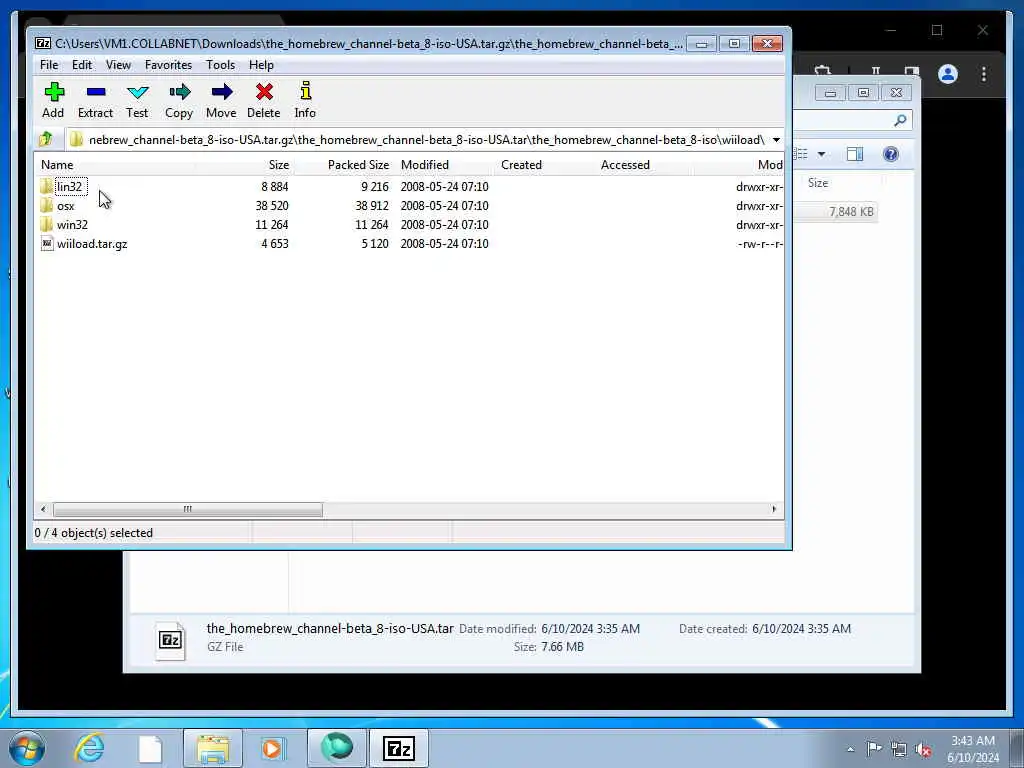
Task: Click the 38 520 size value
Action: pyautogui.click(x=272, y=206)
